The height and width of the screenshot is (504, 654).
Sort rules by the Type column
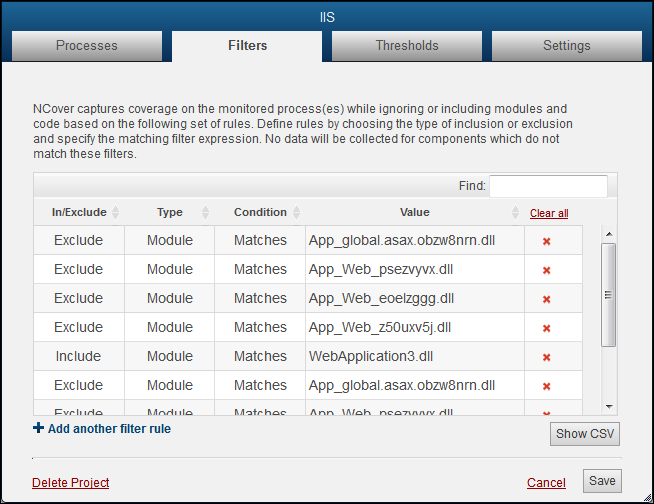click(x=170, y=212)
